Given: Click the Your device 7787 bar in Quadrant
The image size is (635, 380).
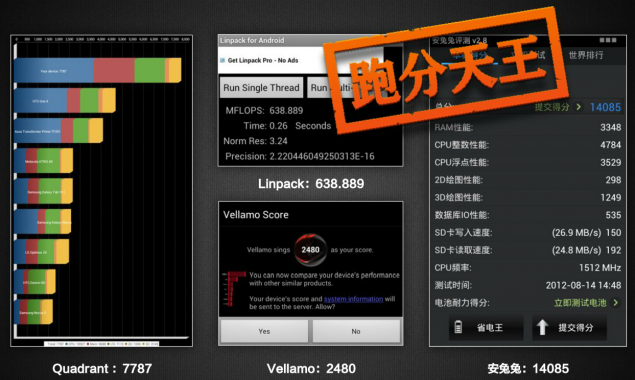Looking at the screenshot, I should 97,71.
